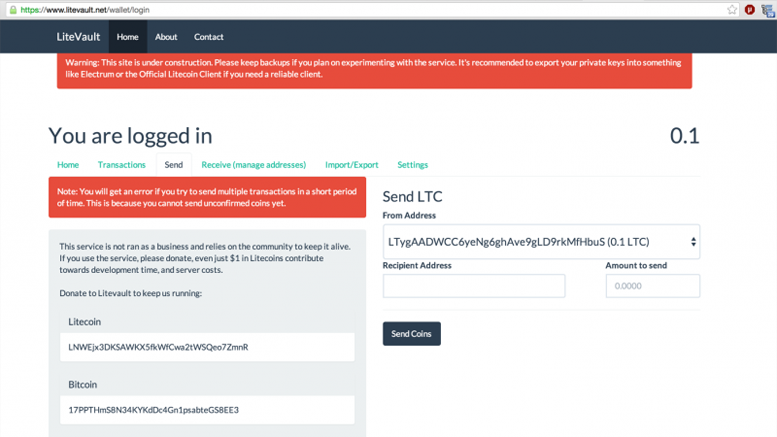Click the 'Recipient Address' label
Screen dimensions: 777x437
tap(417, 266)
